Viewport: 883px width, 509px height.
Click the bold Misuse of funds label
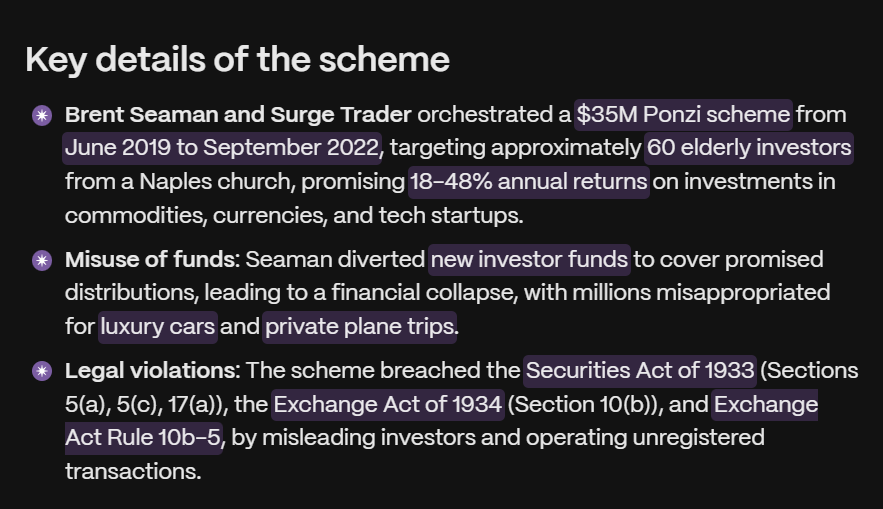(153, 260)
